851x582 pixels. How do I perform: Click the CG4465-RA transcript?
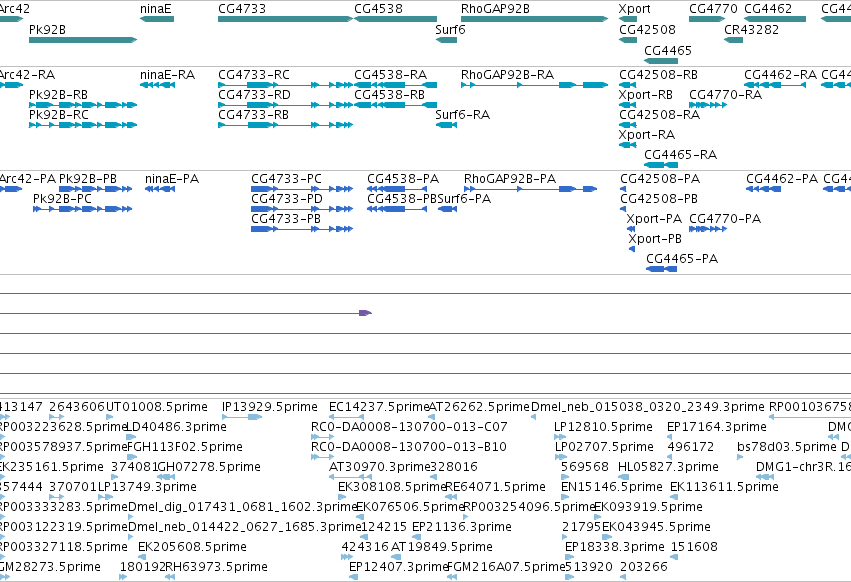tap(661, 165)
